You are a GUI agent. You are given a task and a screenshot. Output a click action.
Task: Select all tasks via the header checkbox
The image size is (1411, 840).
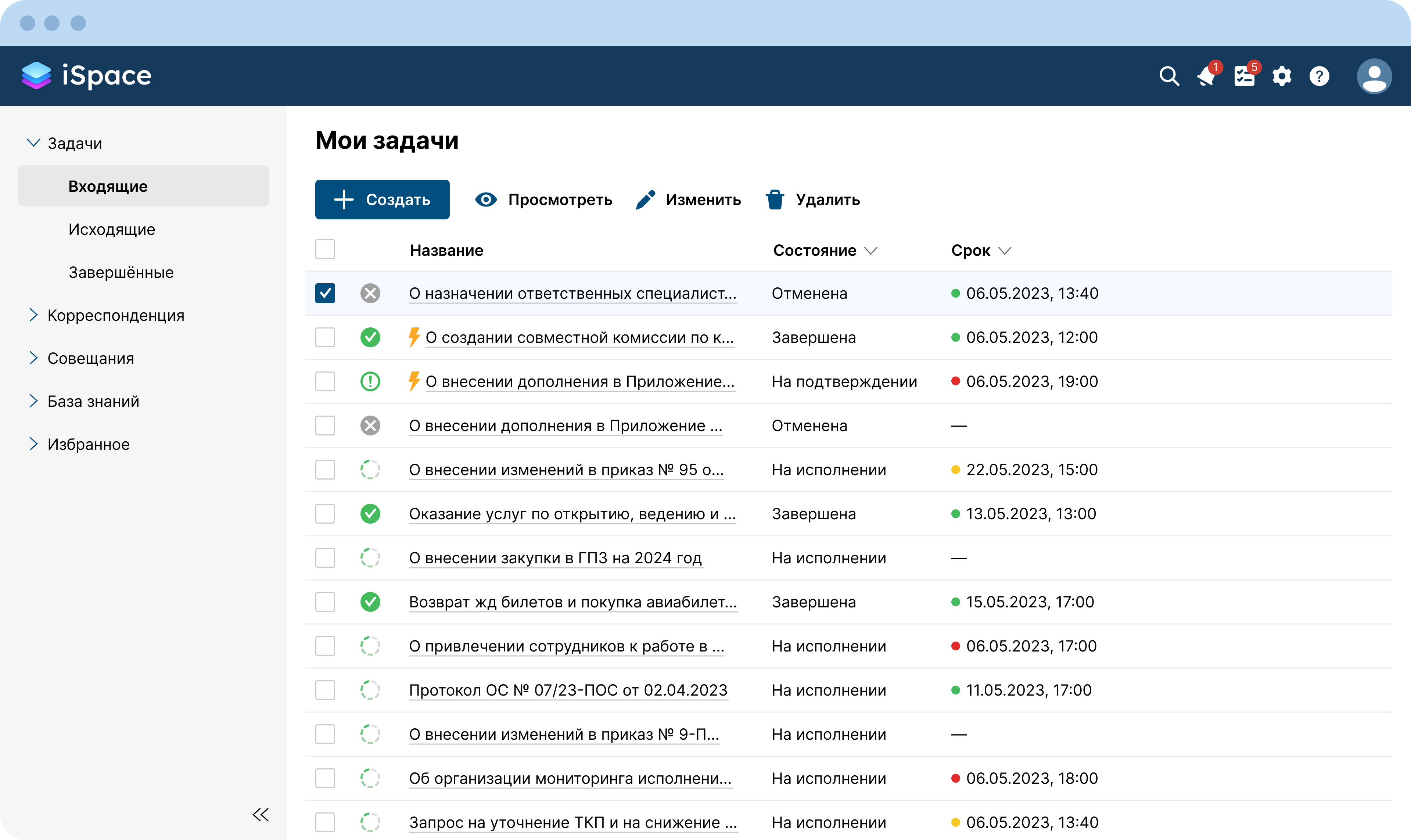tap(325, 249)
